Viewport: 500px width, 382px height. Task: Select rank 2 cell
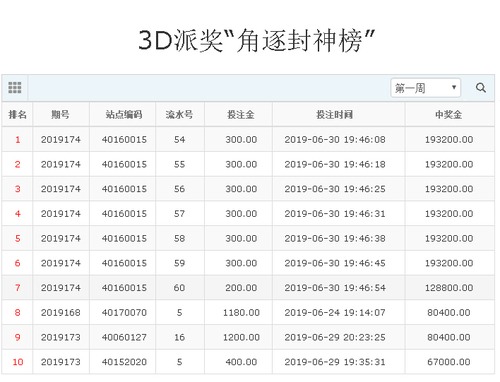(17, 164)
